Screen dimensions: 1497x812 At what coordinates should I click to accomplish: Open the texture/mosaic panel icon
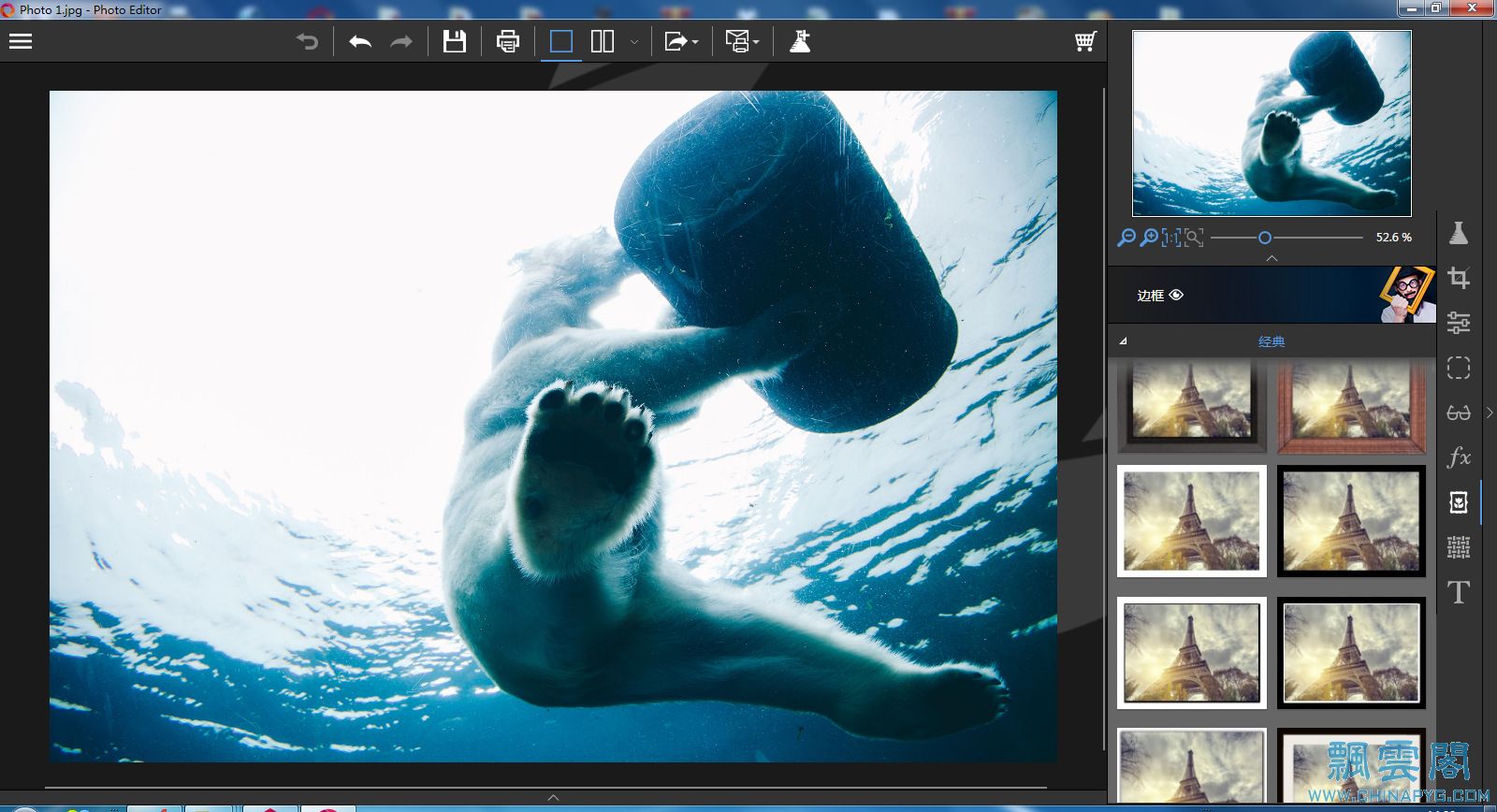pos(1459,547)
